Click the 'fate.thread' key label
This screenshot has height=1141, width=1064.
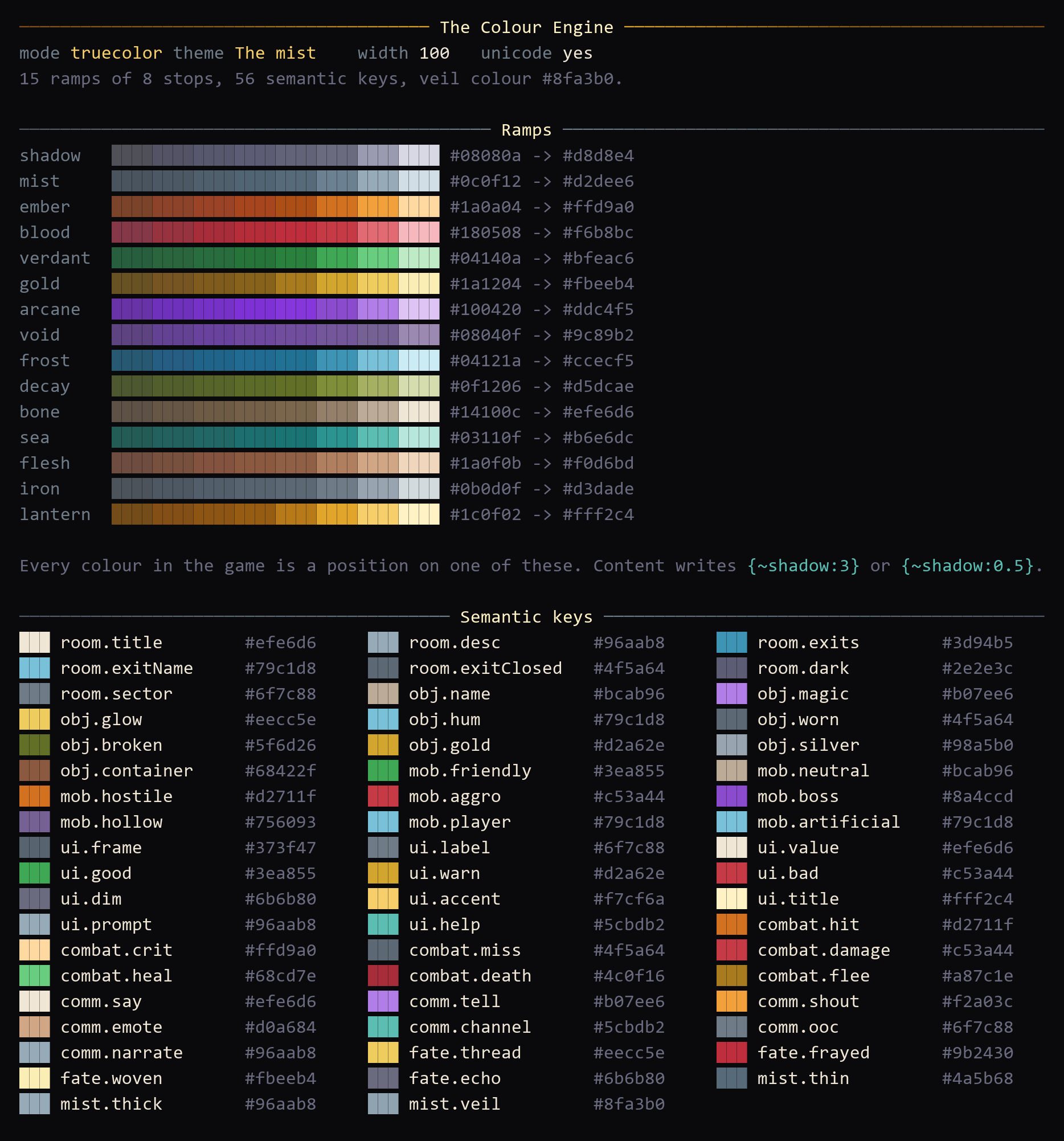pos(465,1053)
